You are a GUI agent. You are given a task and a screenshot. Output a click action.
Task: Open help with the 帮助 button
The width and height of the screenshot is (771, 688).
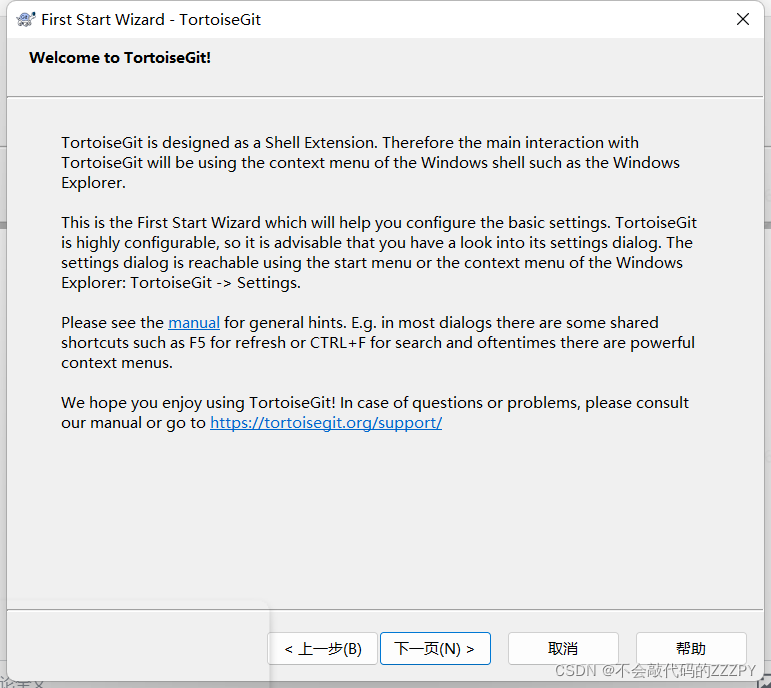click(691, 649)
